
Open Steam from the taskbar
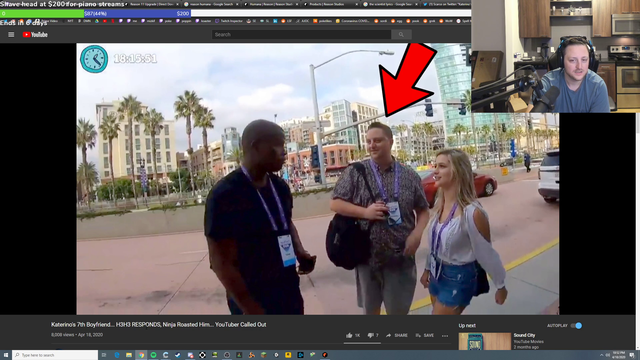(x=178, y=355)
